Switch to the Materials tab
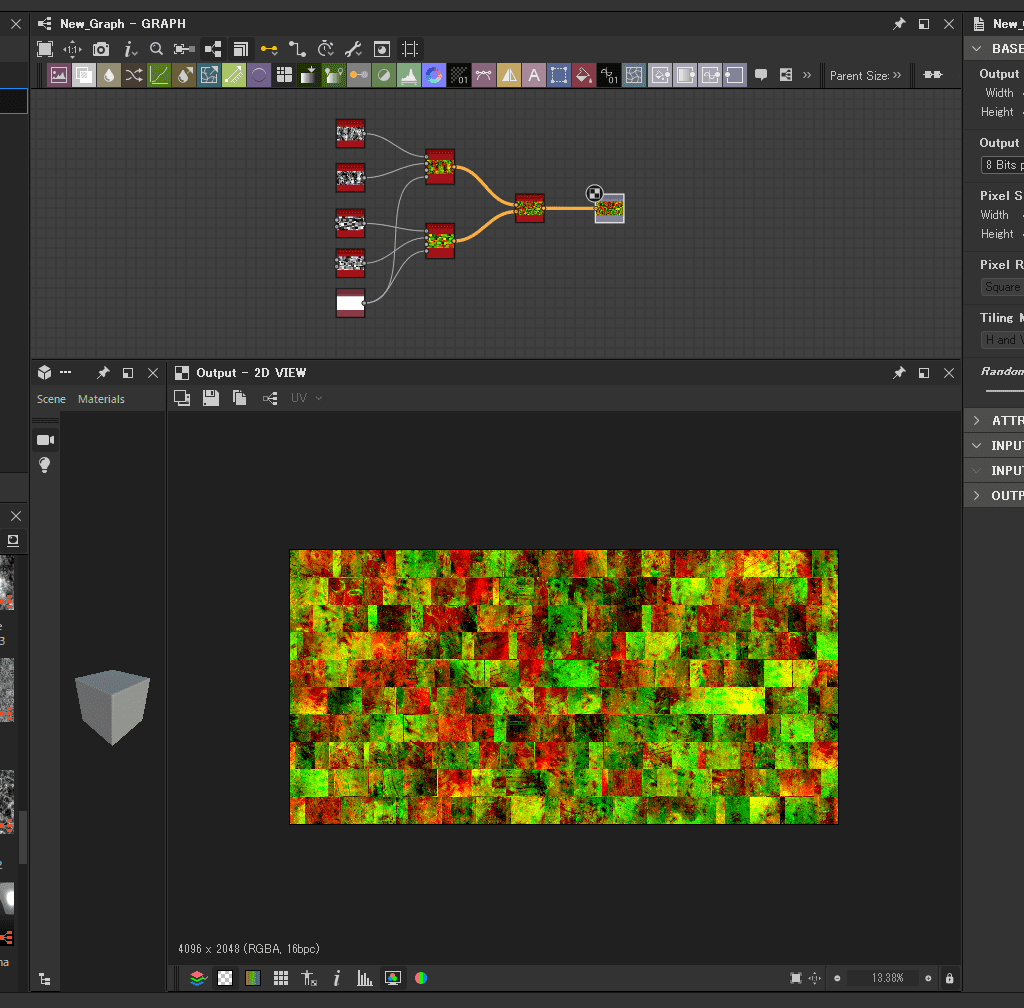The image size is (1024, 1008). pos(100,398)
